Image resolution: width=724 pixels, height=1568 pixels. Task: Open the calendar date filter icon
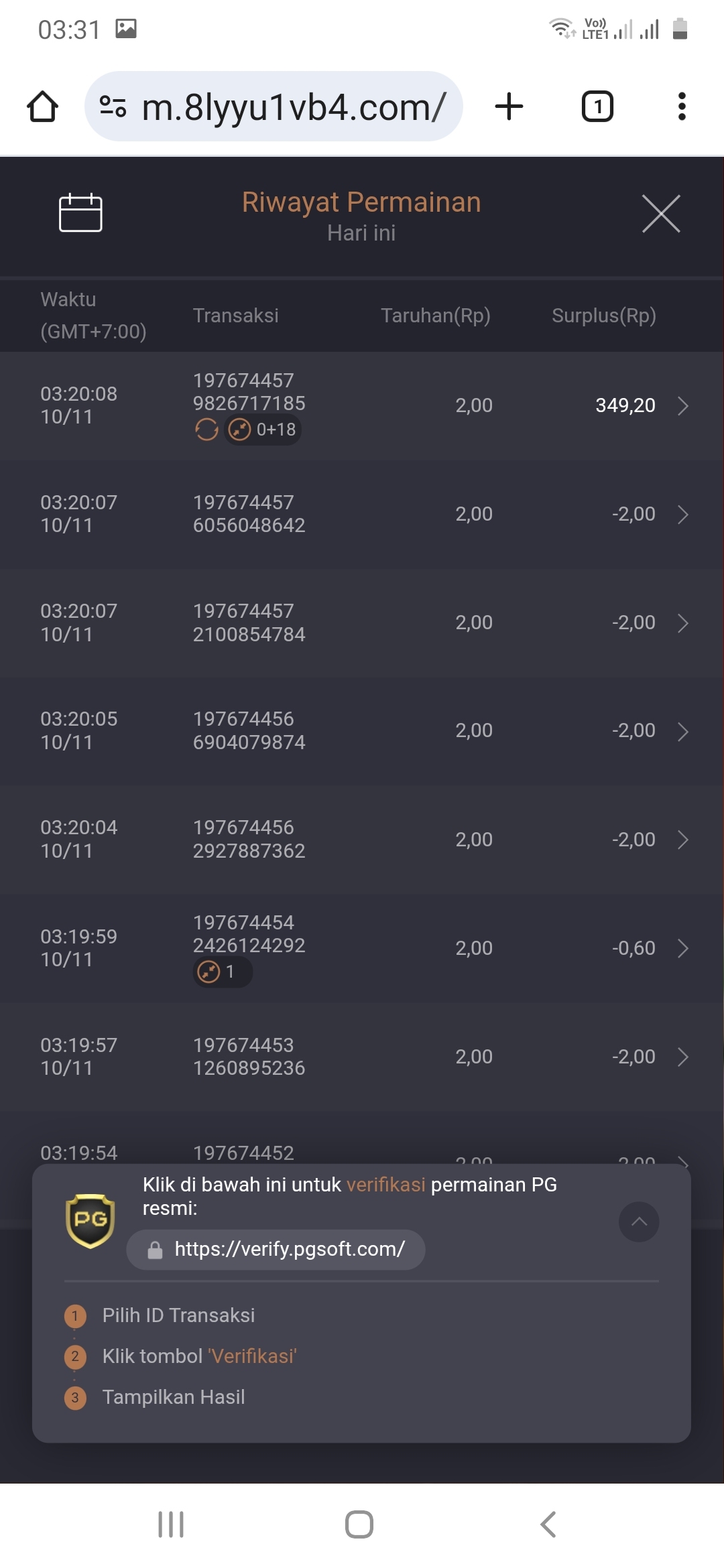(x=80, y=213)
